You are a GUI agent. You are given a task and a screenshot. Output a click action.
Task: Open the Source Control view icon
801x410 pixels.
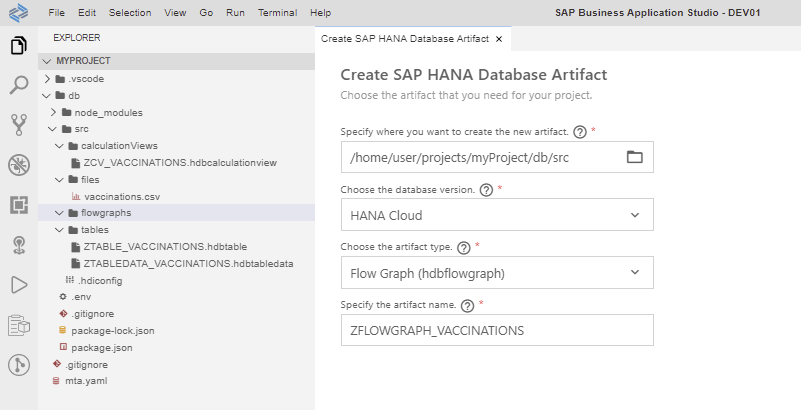pos(18,125)
